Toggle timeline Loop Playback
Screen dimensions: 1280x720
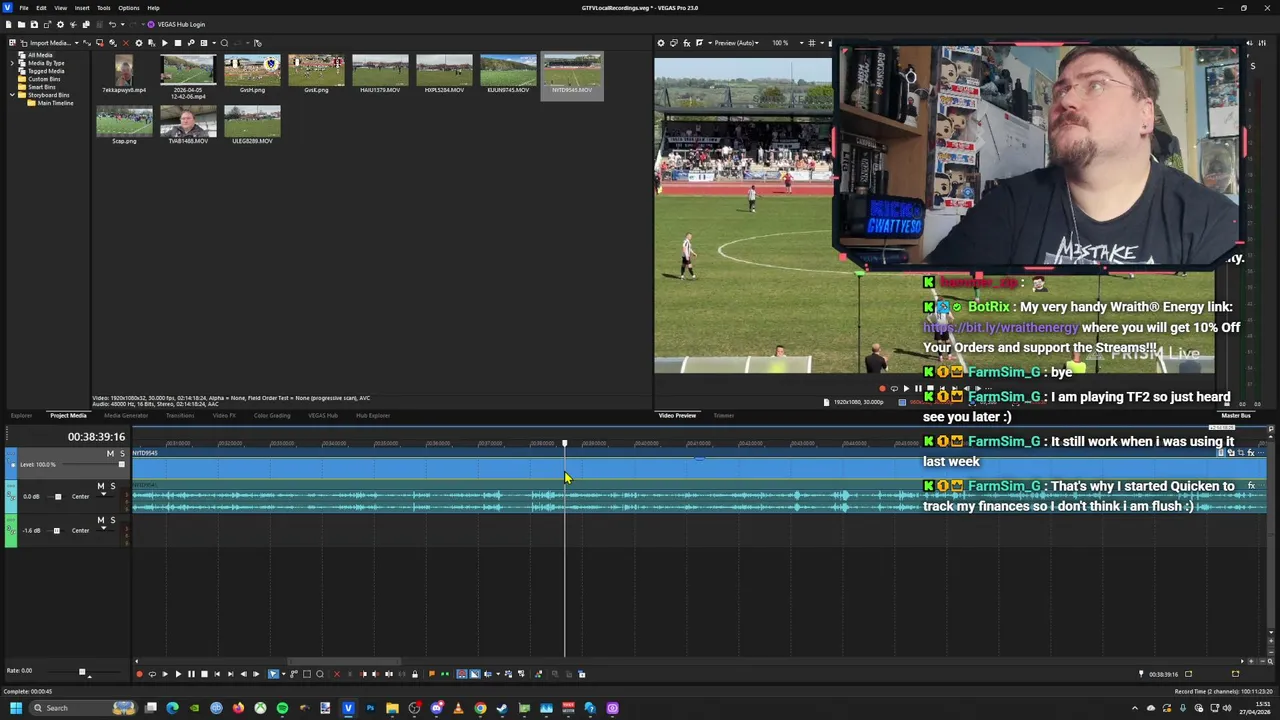(152, 674)
